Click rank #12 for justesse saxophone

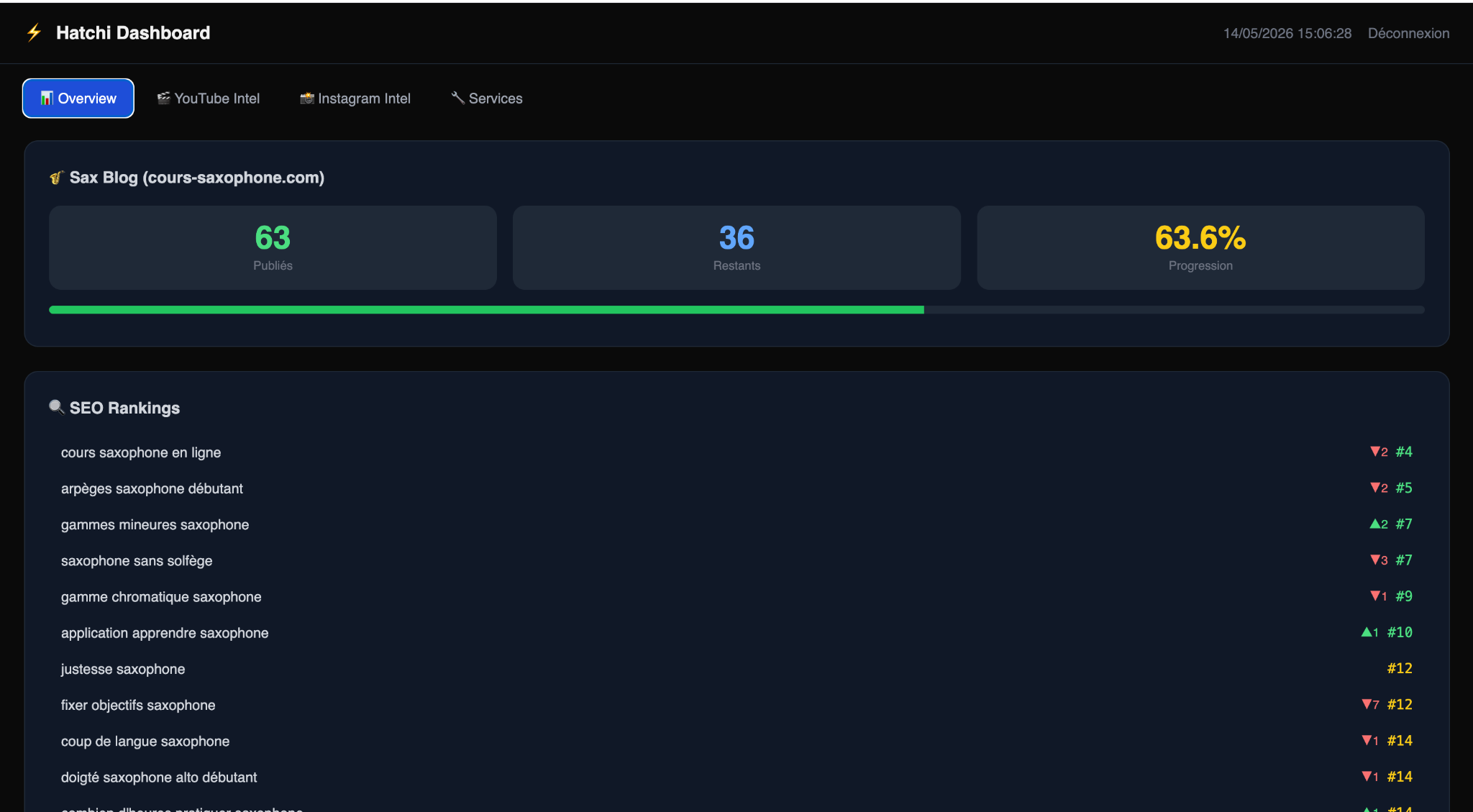coord(1400,668)
